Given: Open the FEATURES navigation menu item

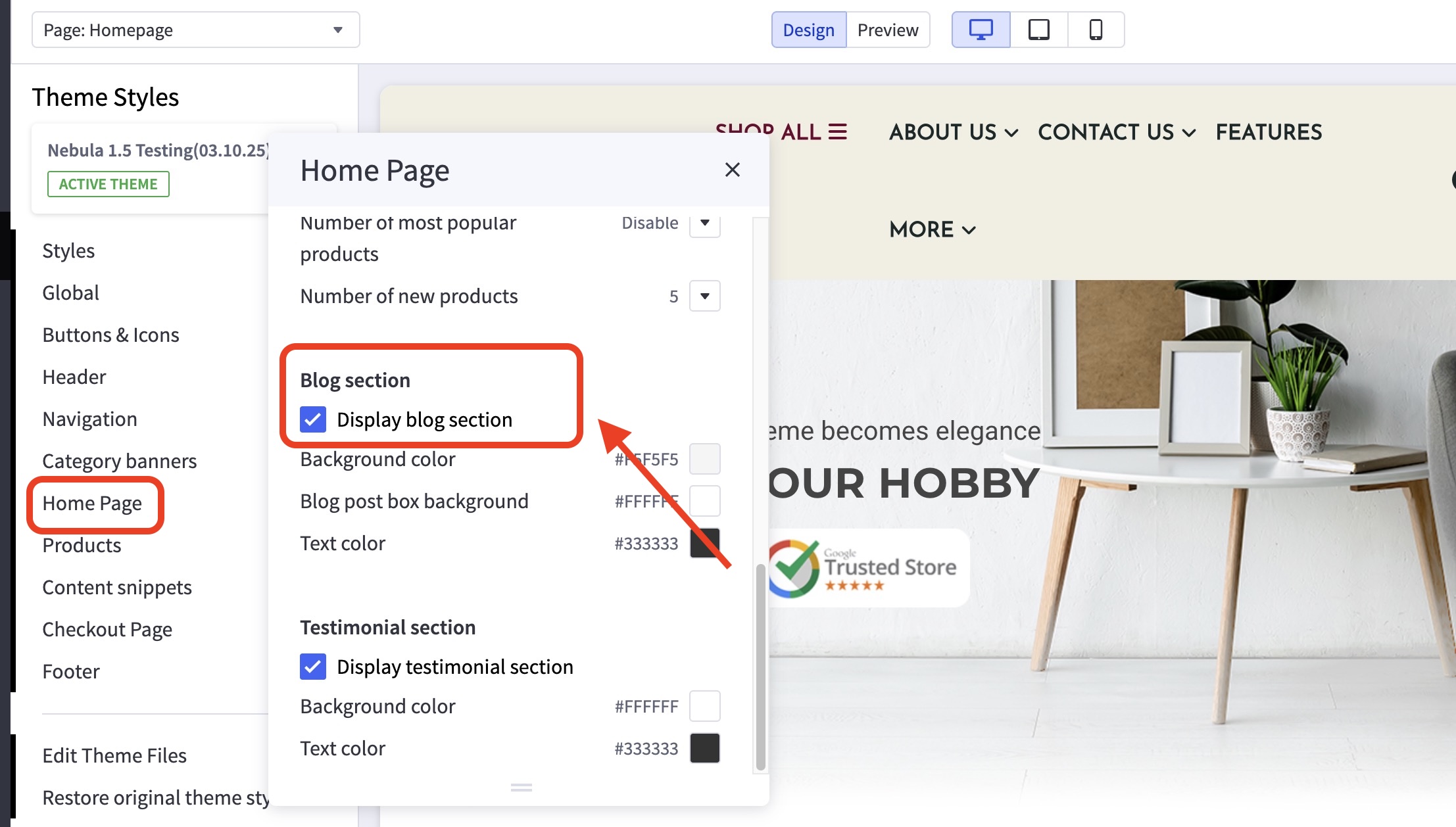Looking at the screenshot, I should (1269, 132).
